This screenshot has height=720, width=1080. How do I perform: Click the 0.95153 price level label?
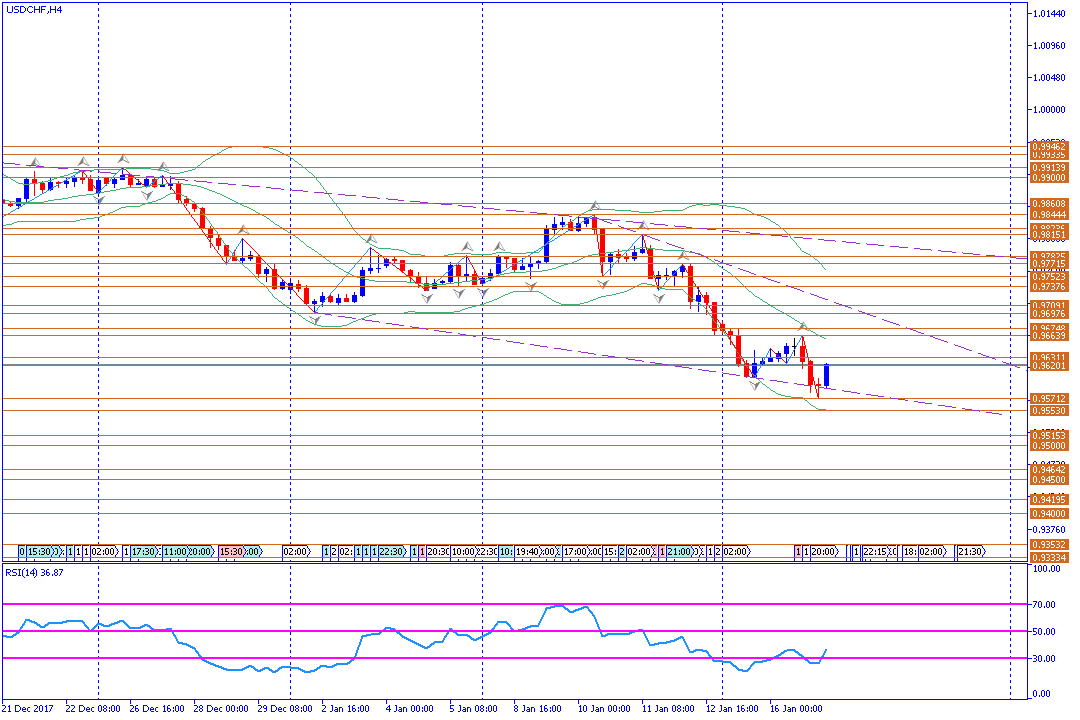(1049, 436)
